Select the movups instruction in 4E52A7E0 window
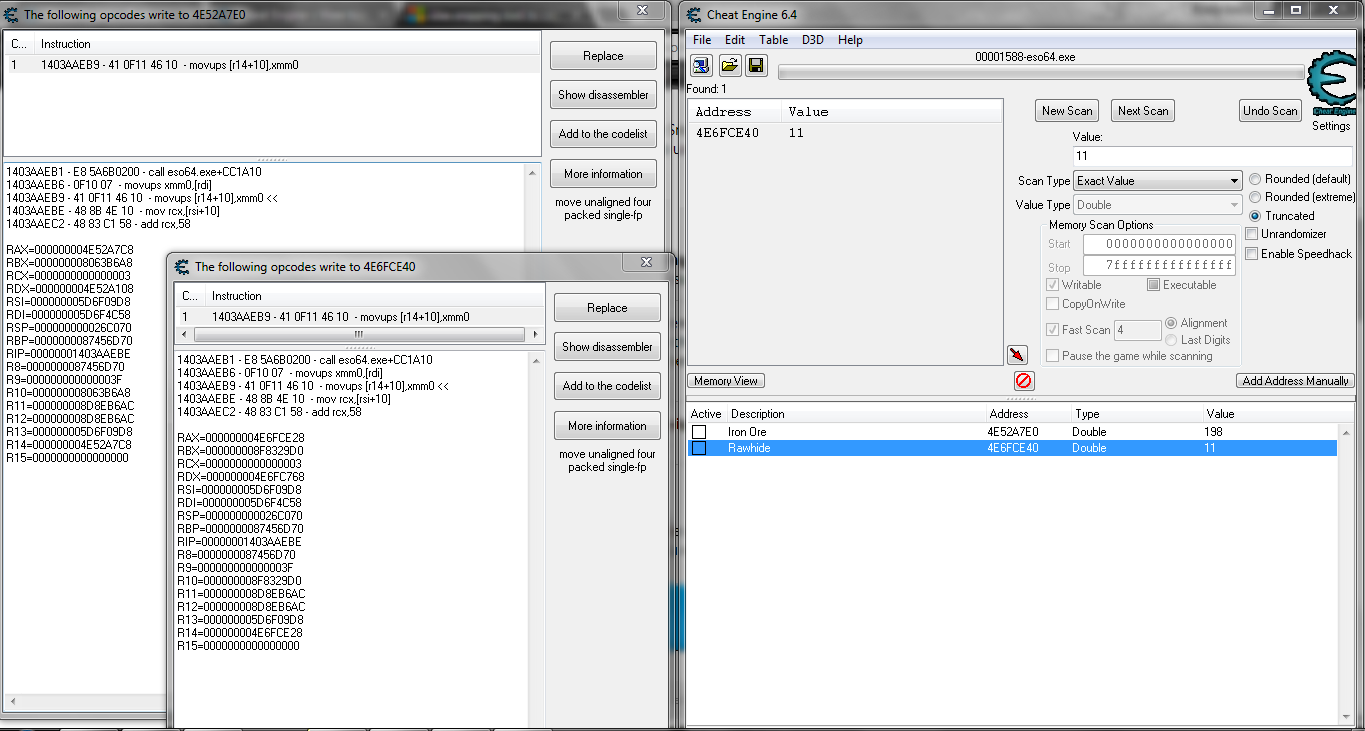This screenshot has height=731, width=1365. point(272,65)
